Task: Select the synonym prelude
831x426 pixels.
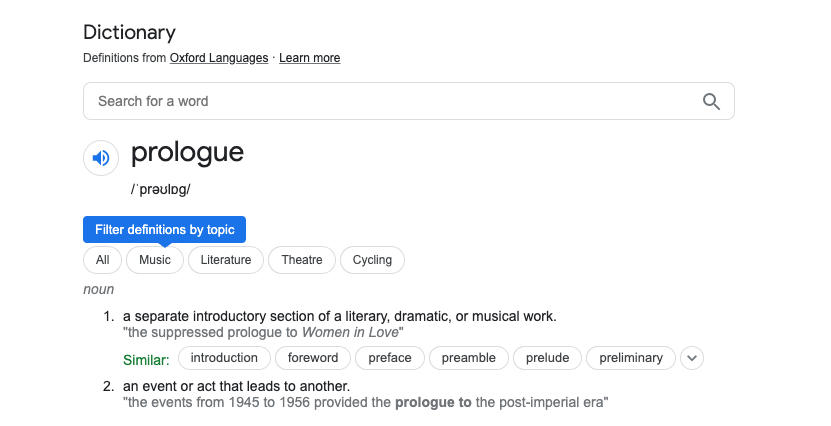Action: tap(547, 358)
